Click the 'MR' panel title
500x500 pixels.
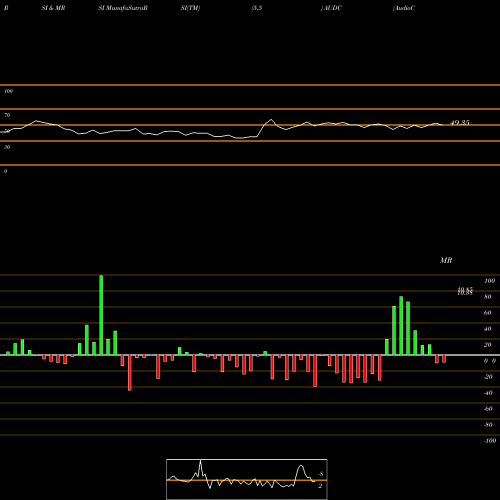(446, 260)
